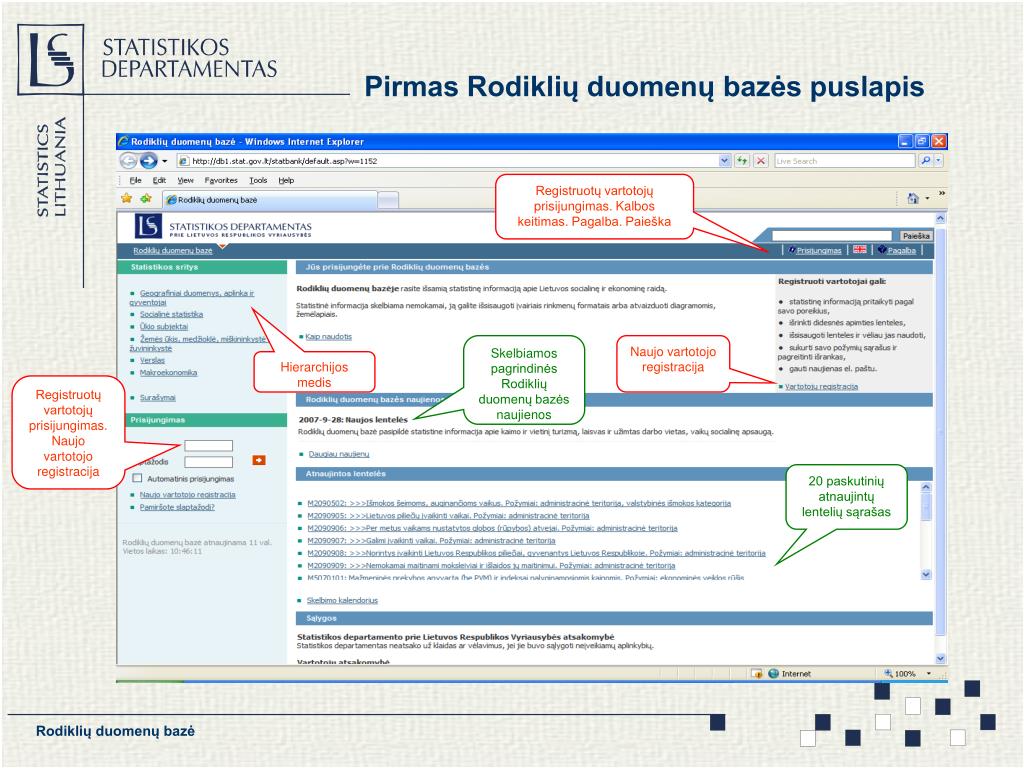Open a new tab with blank tab button

click(388, 200)
